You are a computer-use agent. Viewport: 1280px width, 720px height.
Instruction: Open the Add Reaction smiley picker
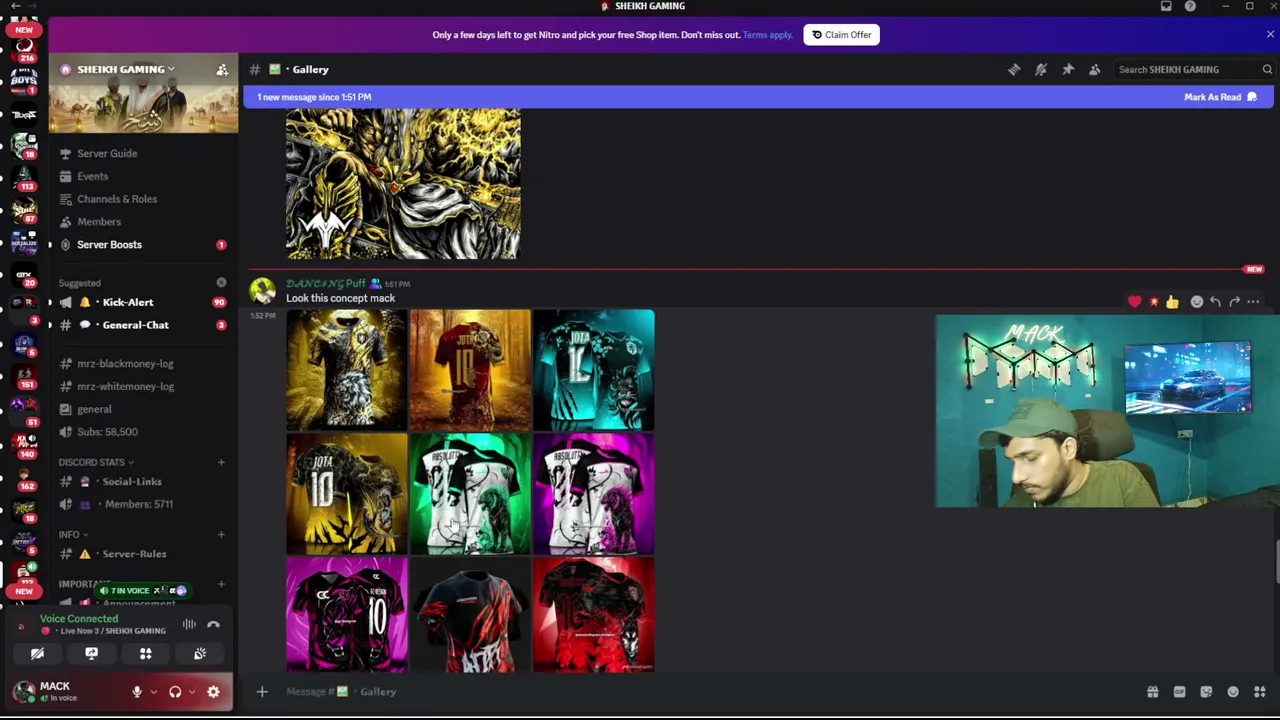pos(1196,301)
